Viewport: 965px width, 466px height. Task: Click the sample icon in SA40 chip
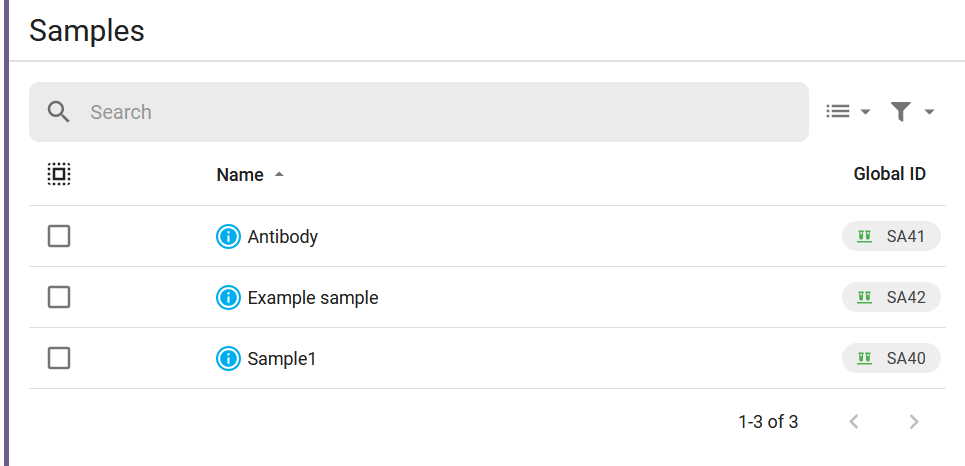pyautogui.click(x=865, y=358)
